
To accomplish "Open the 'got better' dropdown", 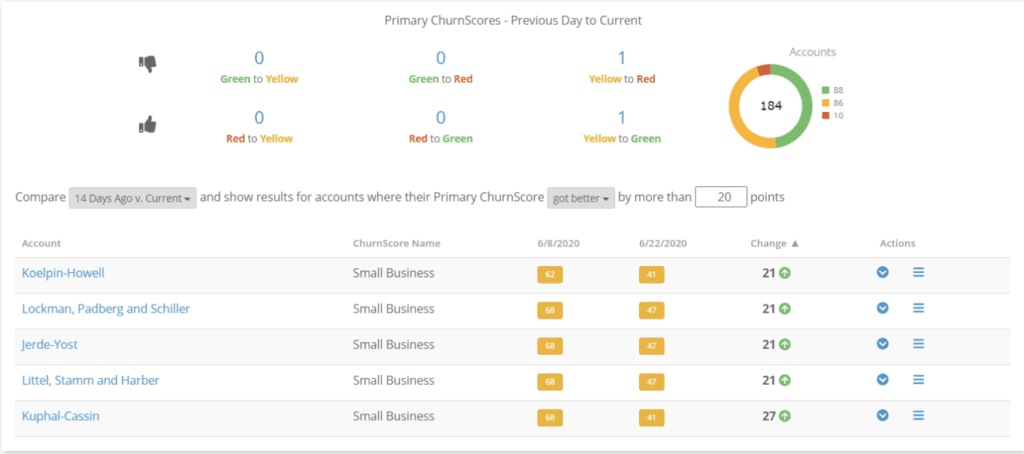I will tap(580, 197).
